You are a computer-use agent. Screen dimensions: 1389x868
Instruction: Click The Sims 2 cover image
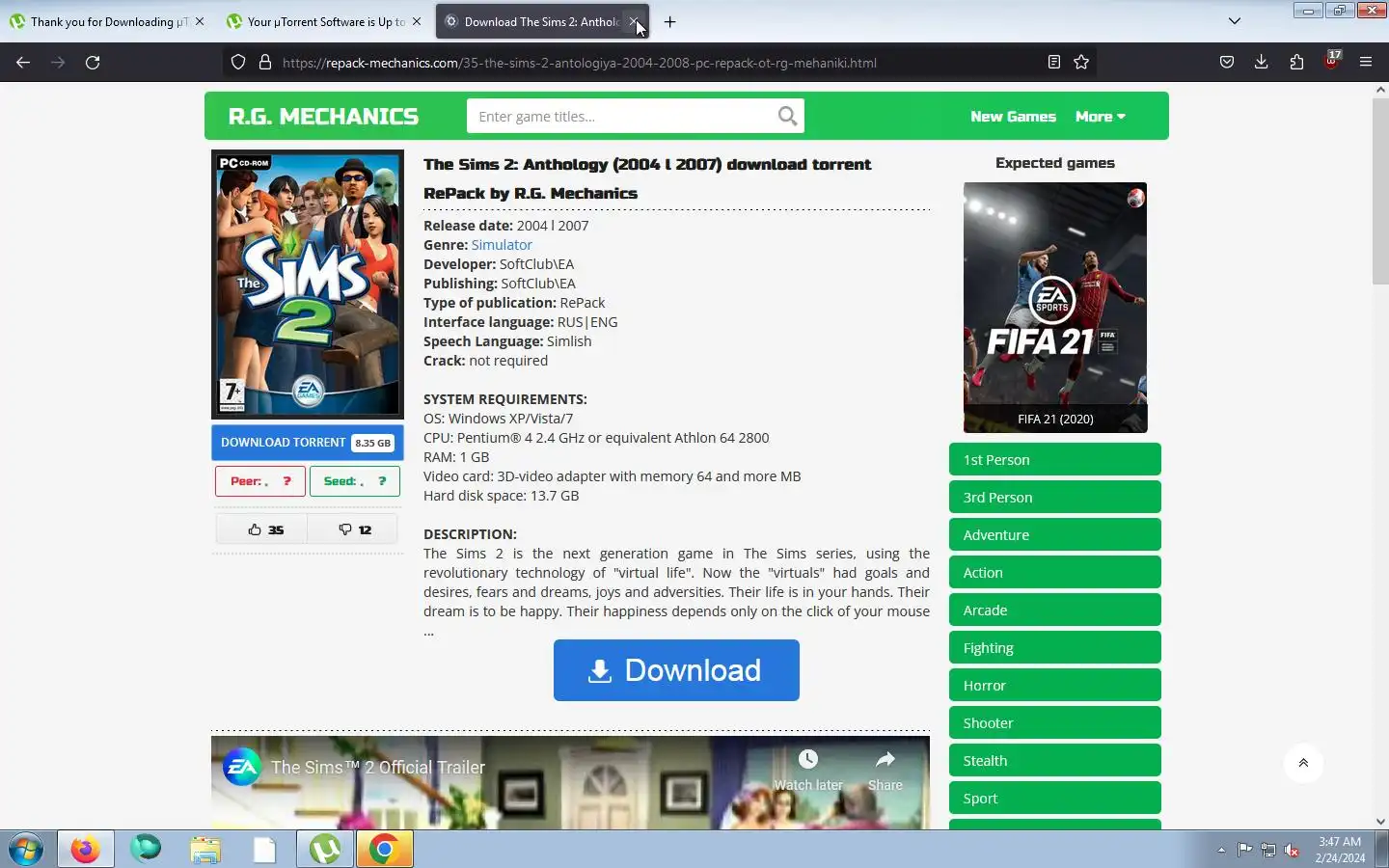[307, 284]
